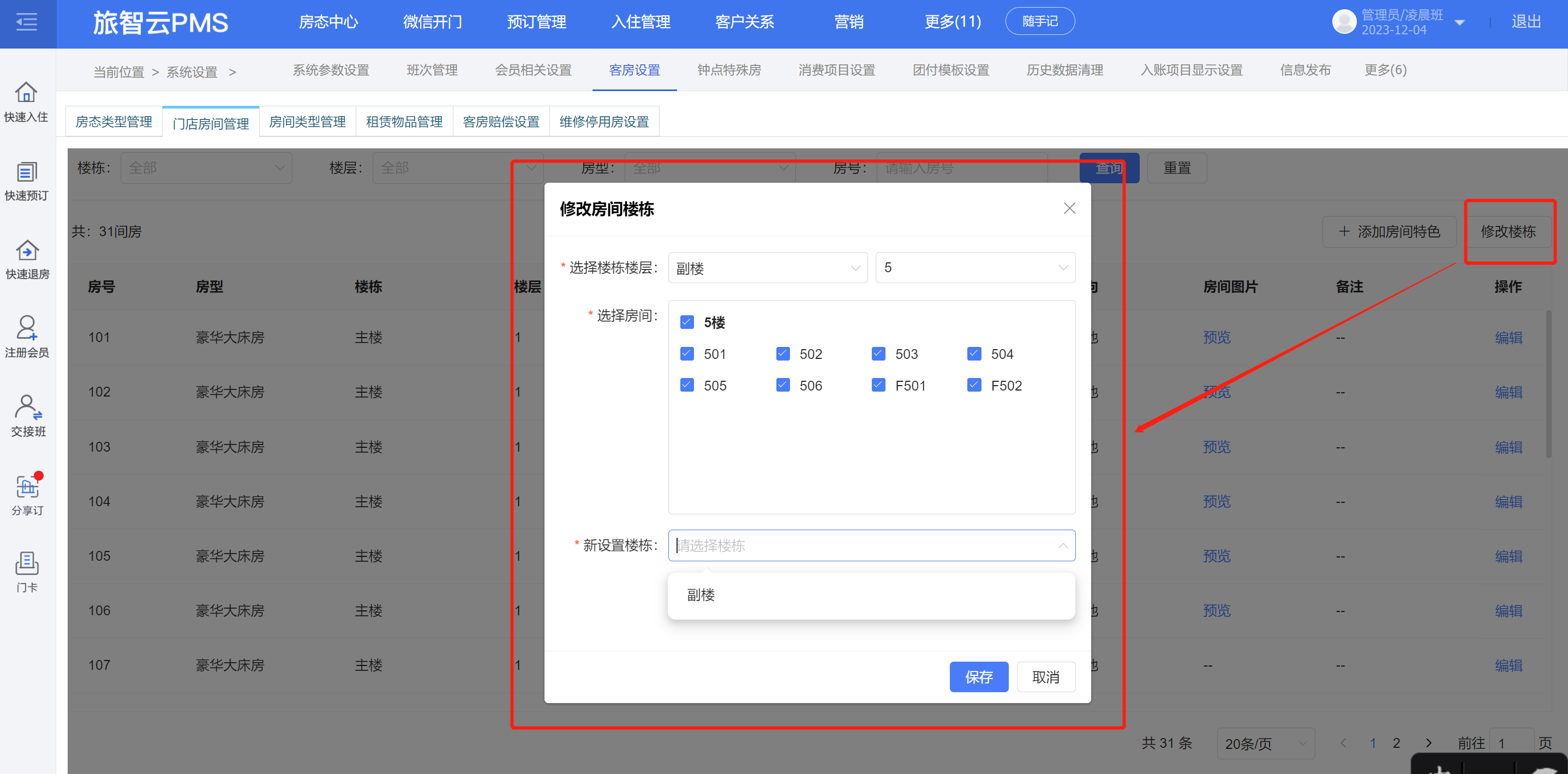Uncheck room 502 checkbox
1568x774 pixels.
pos(783,353)
